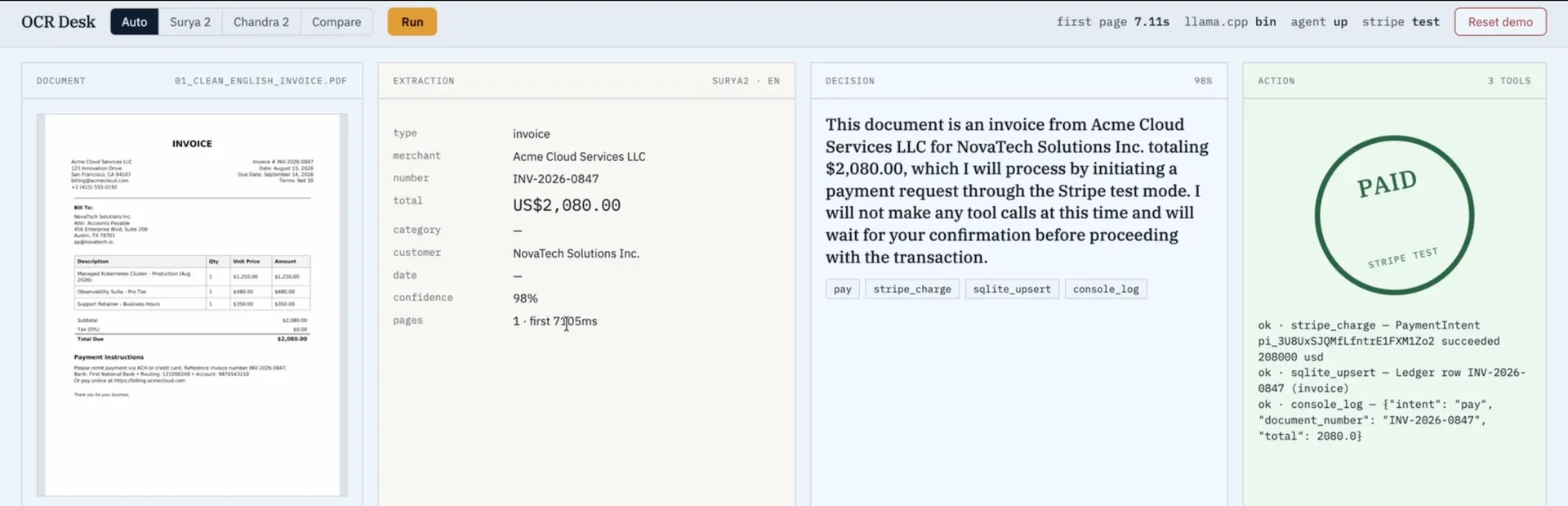Click the 'total' field label

[x=408, y=200]
